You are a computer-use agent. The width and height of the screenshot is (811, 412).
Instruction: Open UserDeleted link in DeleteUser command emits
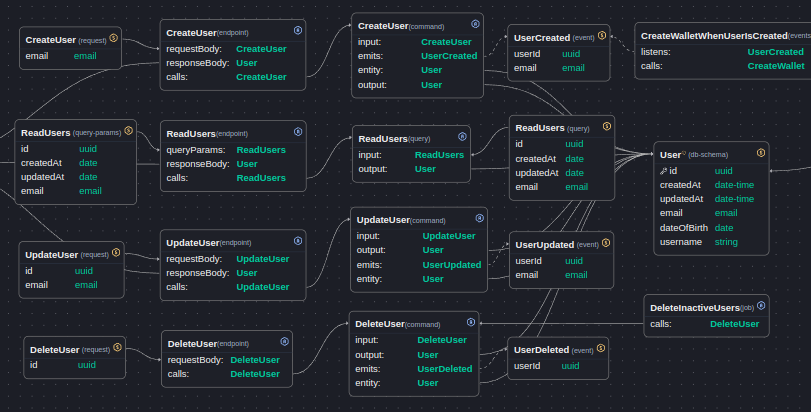click(444, 369)
